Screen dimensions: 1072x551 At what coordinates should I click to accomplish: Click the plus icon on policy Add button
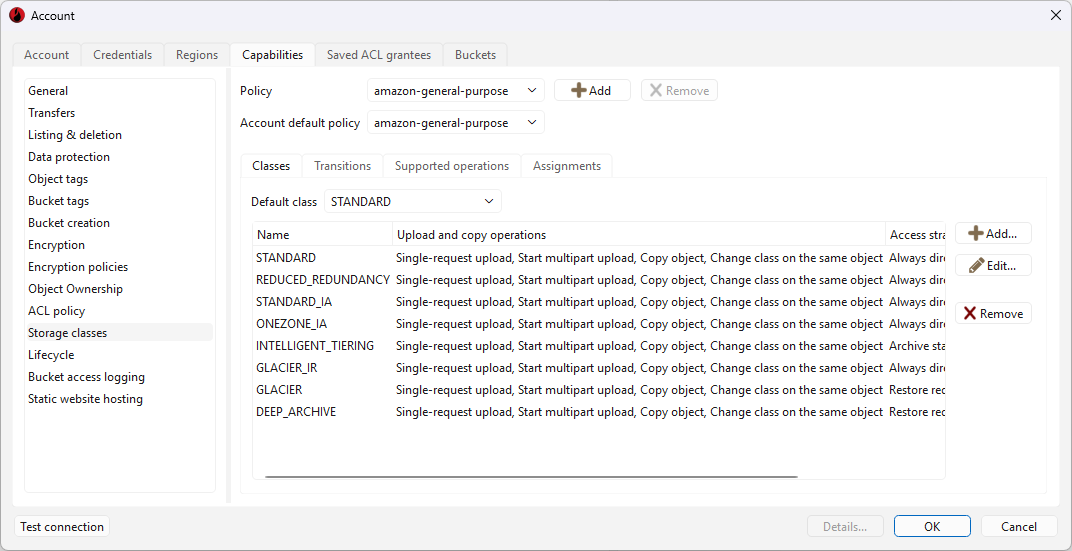coord(578,90)
